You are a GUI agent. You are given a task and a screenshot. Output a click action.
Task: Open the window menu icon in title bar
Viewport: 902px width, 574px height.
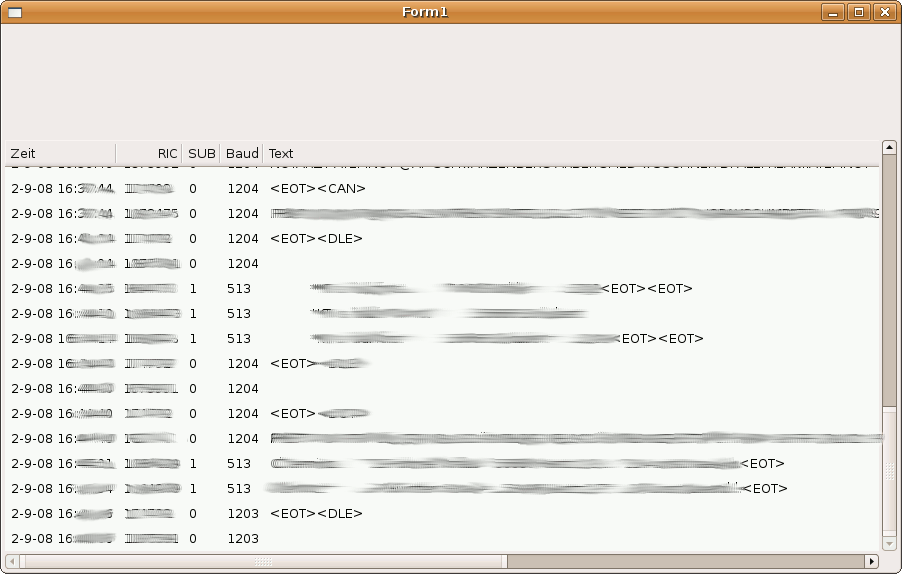point(14,12)
